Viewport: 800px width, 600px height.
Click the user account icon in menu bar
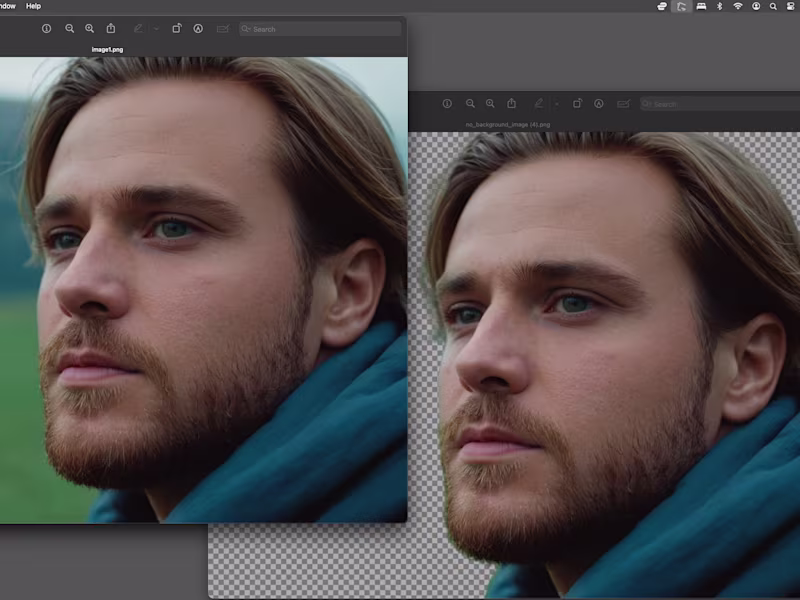coord(756,6)
